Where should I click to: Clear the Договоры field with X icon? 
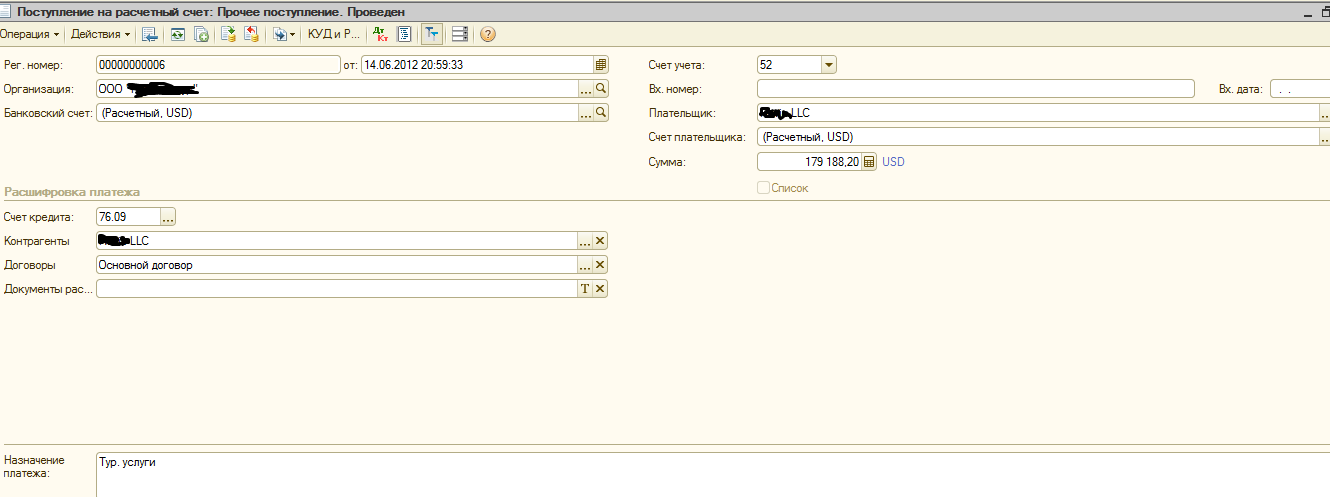click(601, 265)
